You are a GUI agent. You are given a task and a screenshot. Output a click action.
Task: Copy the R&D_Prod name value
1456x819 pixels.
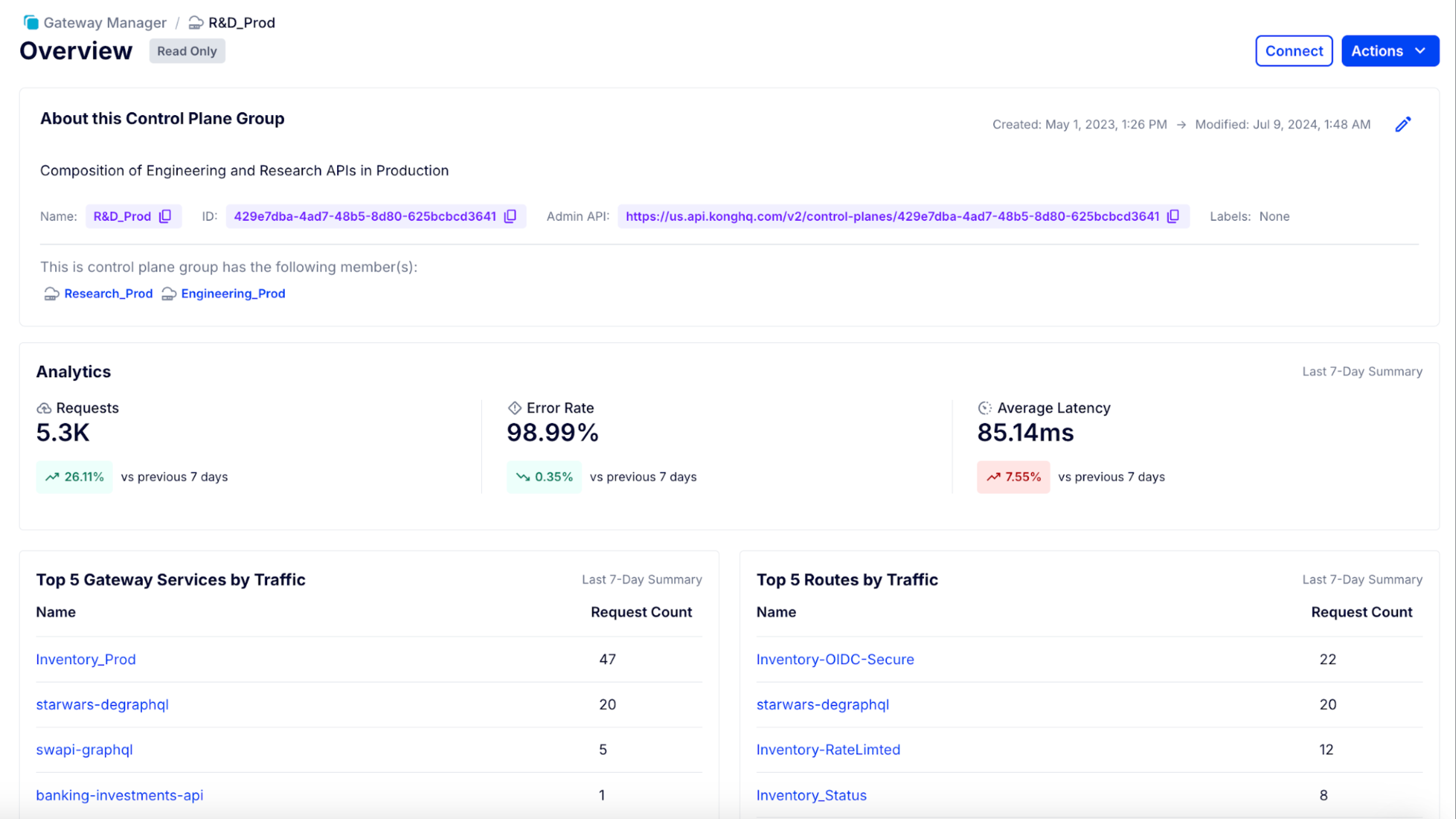tap(164, 216)
